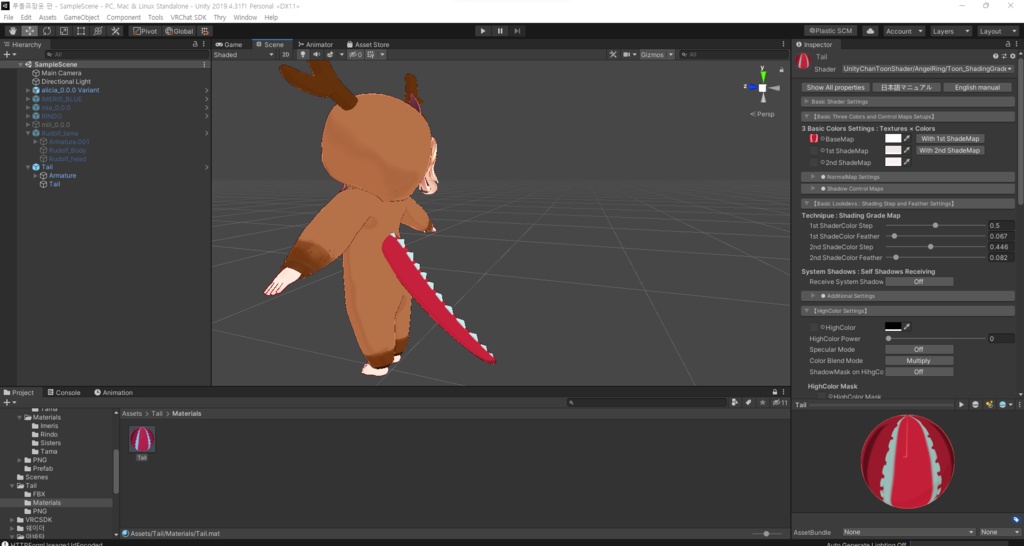The image size is (1024, 546).
Task: Select the Tail material thumbnail
Action: 142,440
